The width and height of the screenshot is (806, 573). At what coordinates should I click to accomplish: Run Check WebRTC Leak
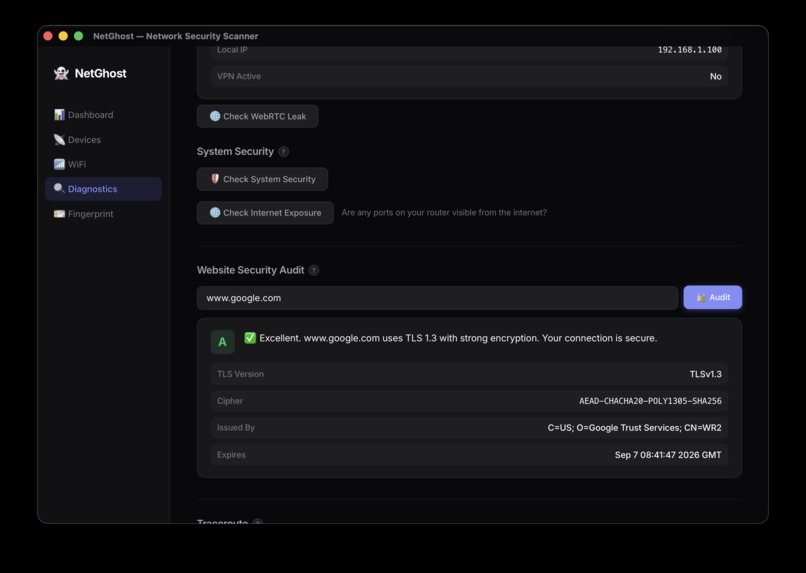(x=258, y=116)
